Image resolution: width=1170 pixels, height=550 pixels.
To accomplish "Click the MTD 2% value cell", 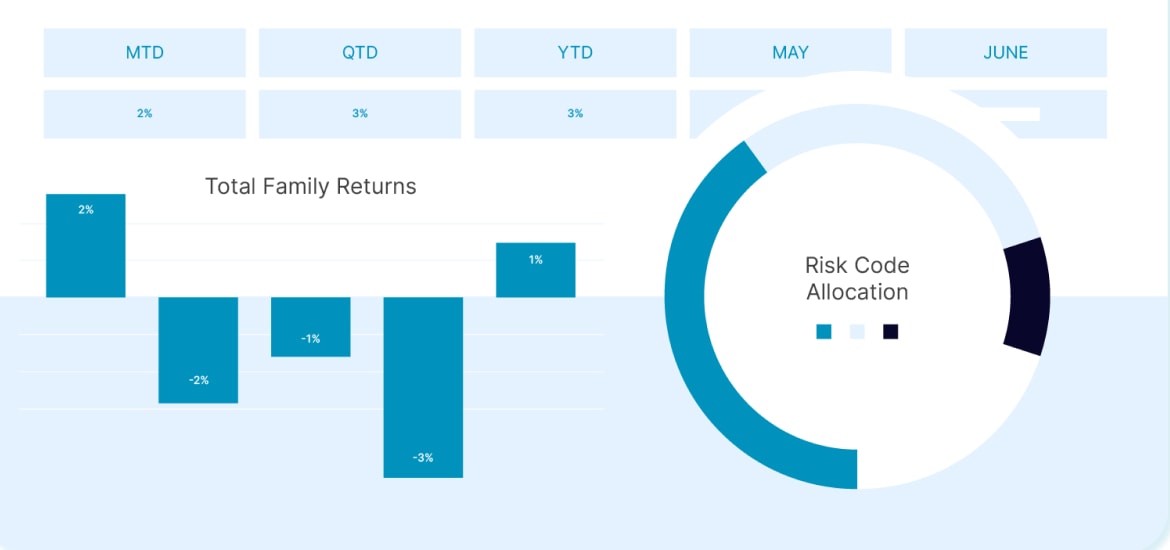I will (x=145, y=114).
